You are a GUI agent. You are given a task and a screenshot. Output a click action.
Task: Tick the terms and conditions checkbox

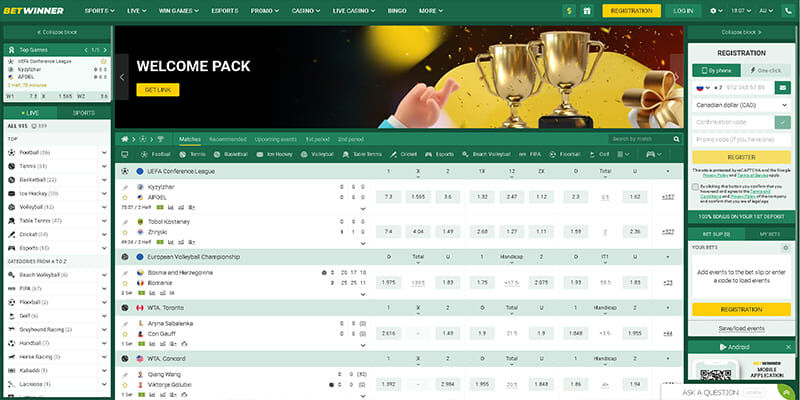click(695, 186)
